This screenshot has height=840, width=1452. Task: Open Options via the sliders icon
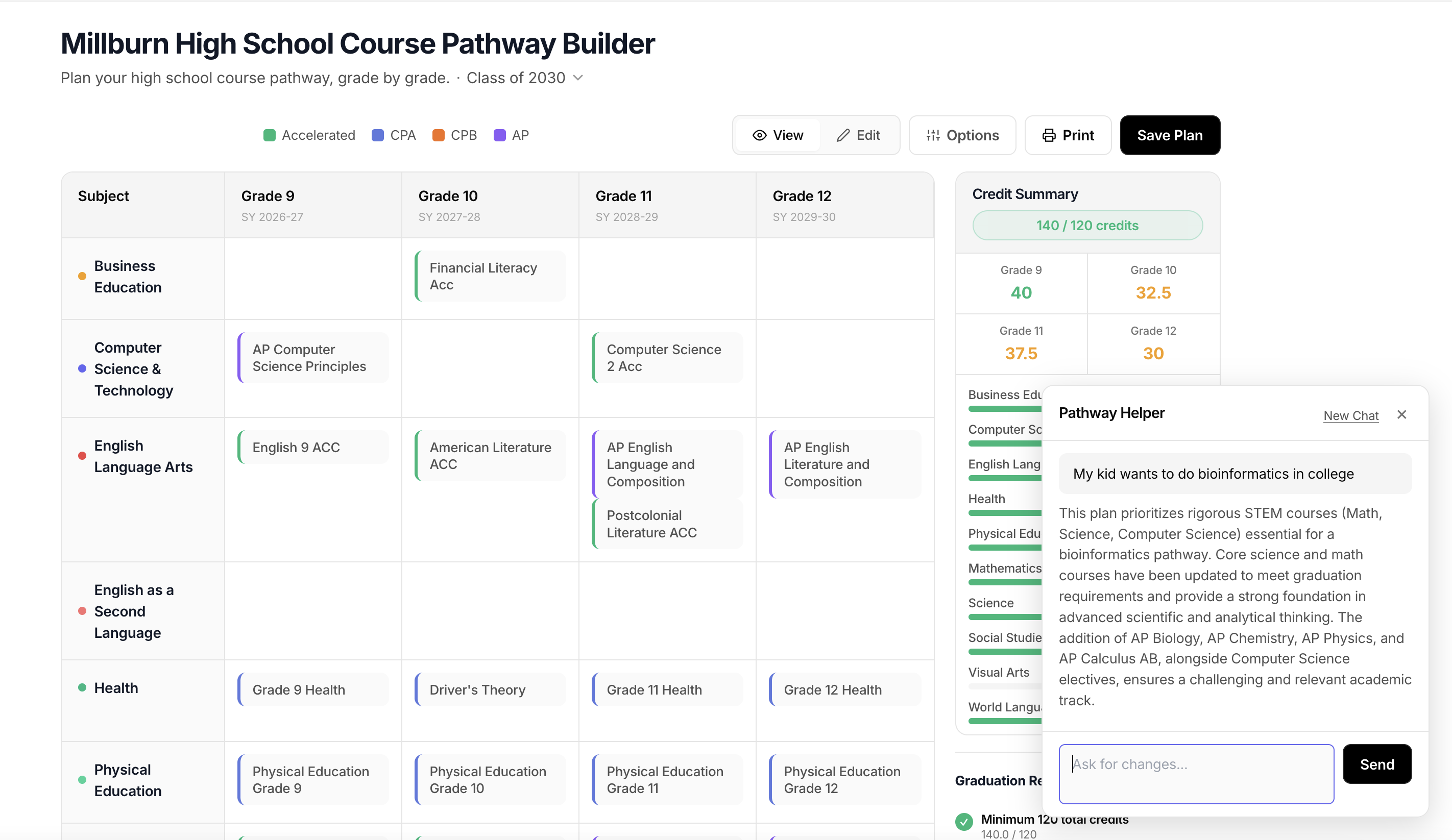[934, 135]
